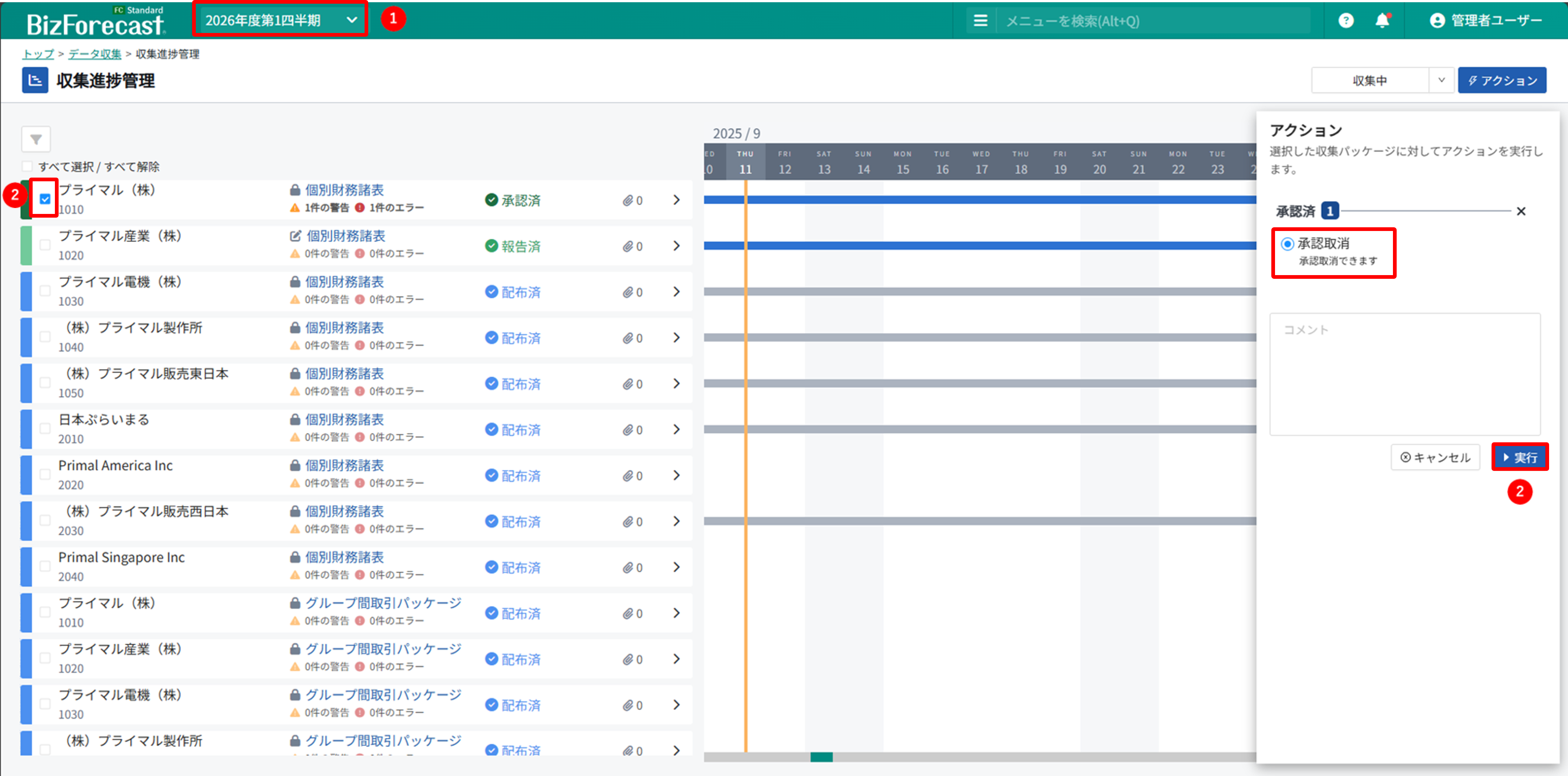Open the notifications bell icon
The image size is (1568, 776).
coord(1382,21)
